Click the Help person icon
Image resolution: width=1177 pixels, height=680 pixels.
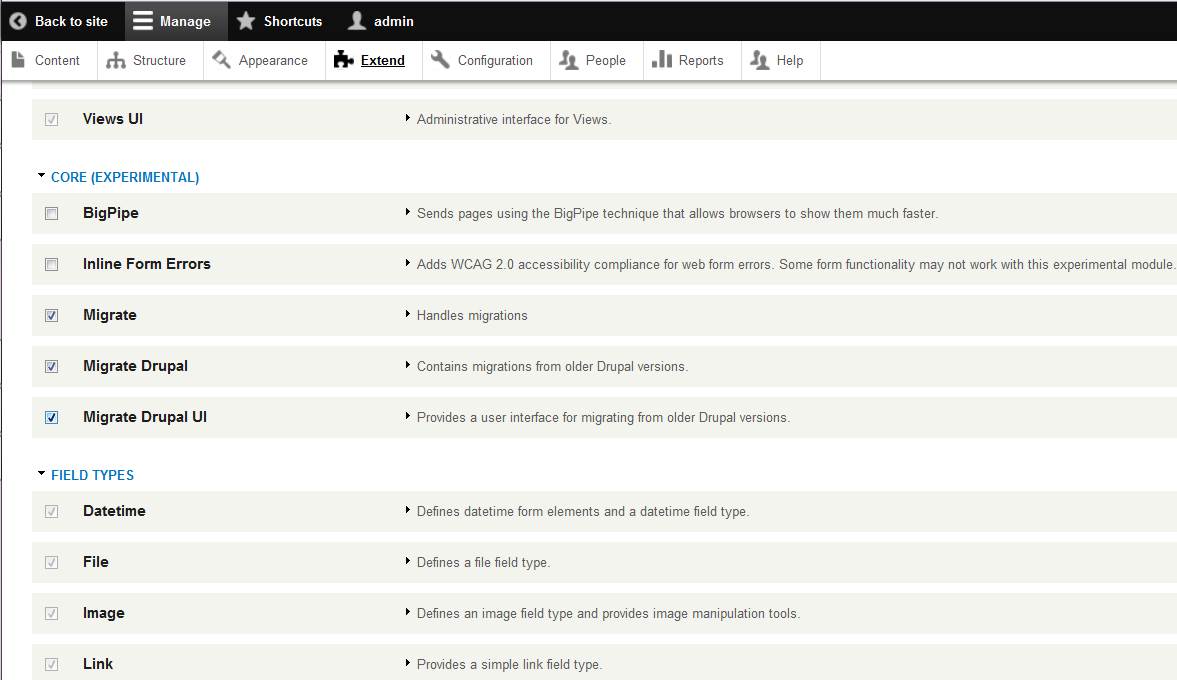760,60
